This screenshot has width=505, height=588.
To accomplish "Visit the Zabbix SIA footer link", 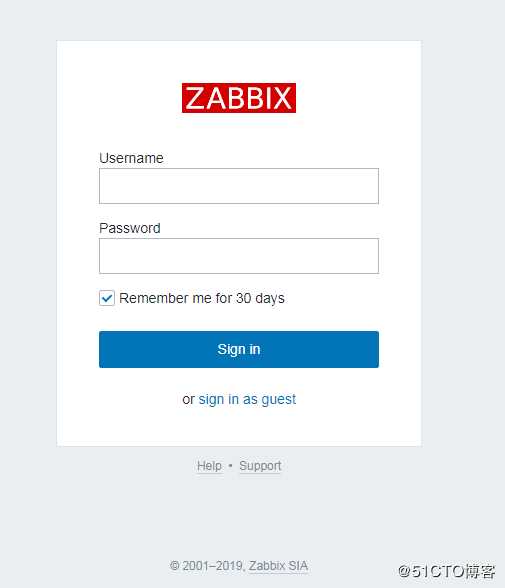I will [278, 566].
